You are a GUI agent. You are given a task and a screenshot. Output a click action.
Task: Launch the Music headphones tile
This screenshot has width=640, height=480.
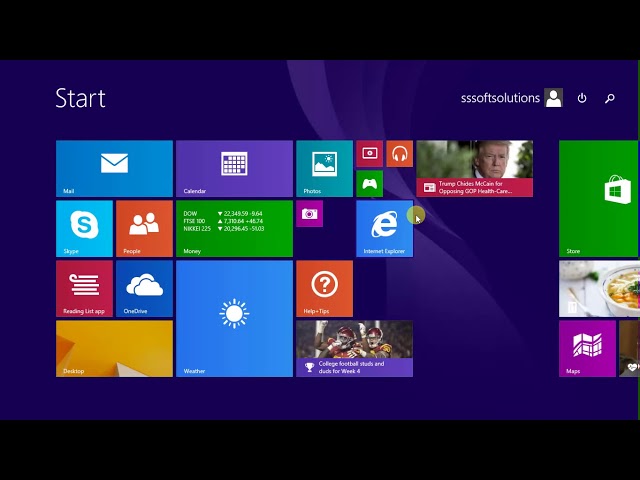[400, 153]
